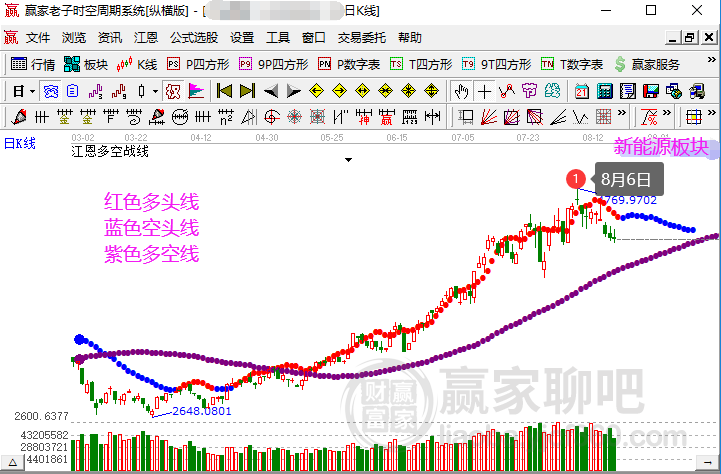The height and width of the screenshot is (474, 721).
Task: Restore the inner chart window
Action: coord(690,37)
